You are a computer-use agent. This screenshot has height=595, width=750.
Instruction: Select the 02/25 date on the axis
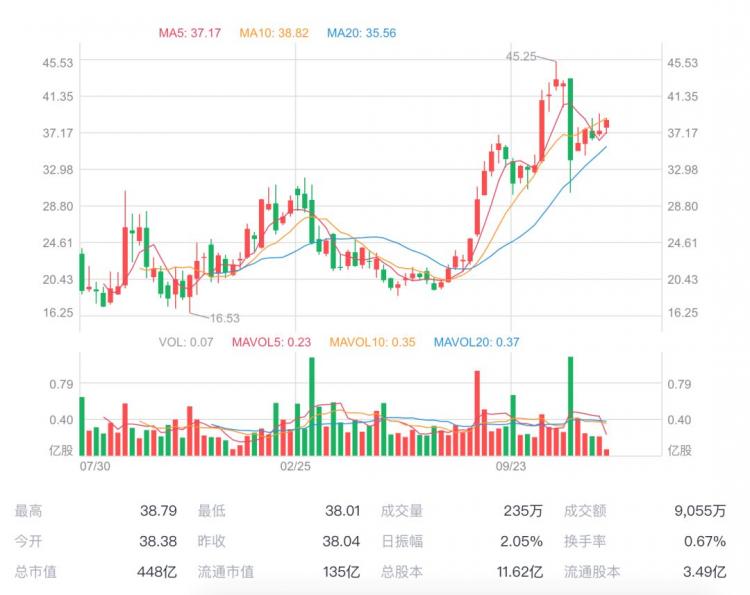(x=295, y=466)
